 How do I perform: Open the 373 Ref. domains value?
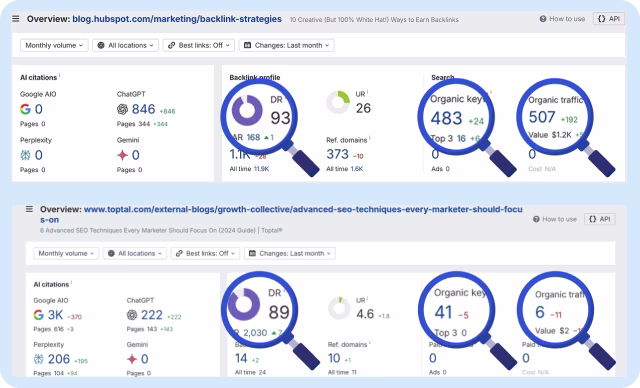pyautogui.click(x=338, y=154)
